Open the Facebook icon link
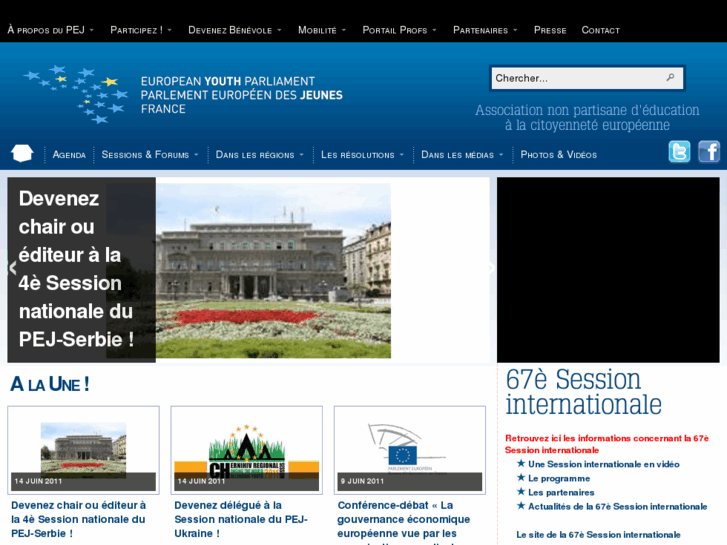The height and width of the screenshot is (545, 727). pos(709,152)
